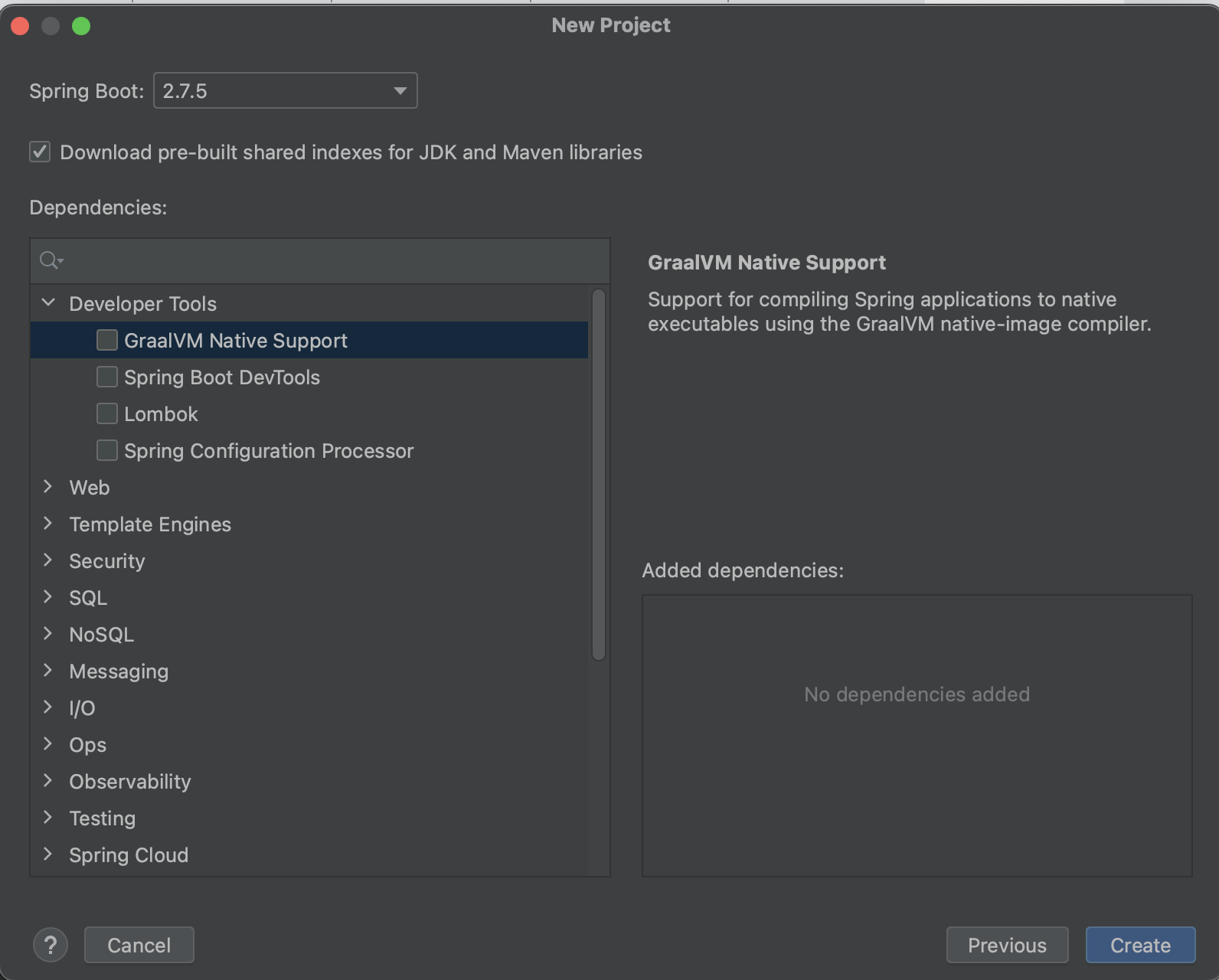This screenshot has height=980, width=1219.
Task: Expand the Web dependencies category
Action: click(x=48, y=487)
